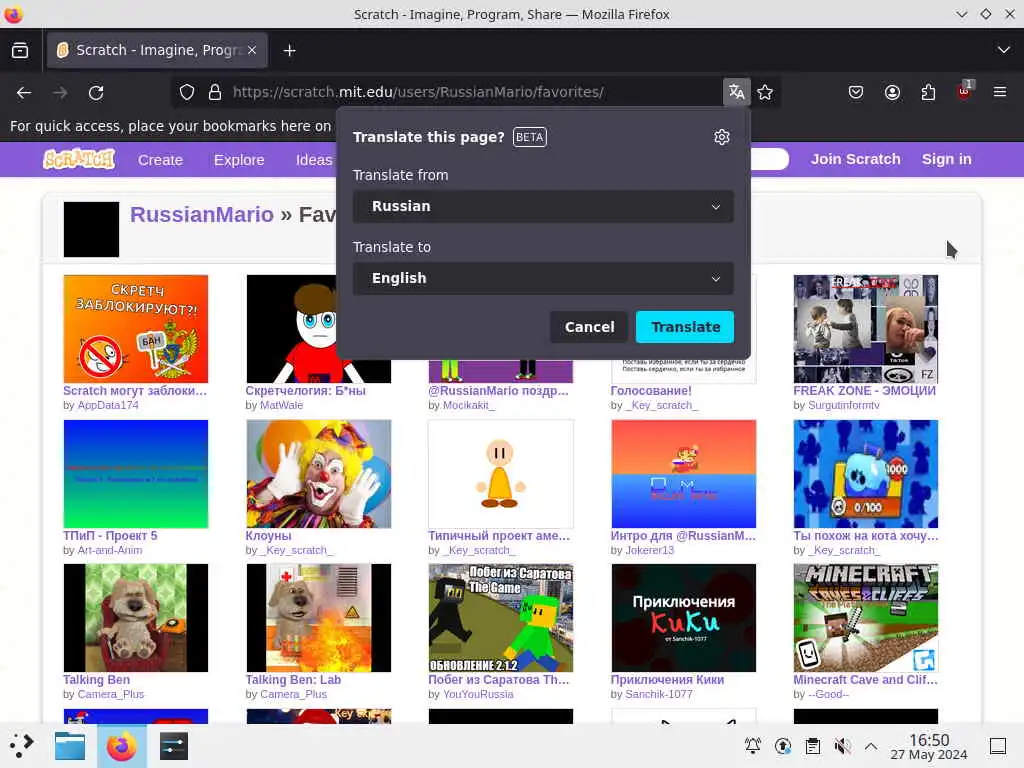
Task: Open Firefox account icon
Action: coord(892,92)
